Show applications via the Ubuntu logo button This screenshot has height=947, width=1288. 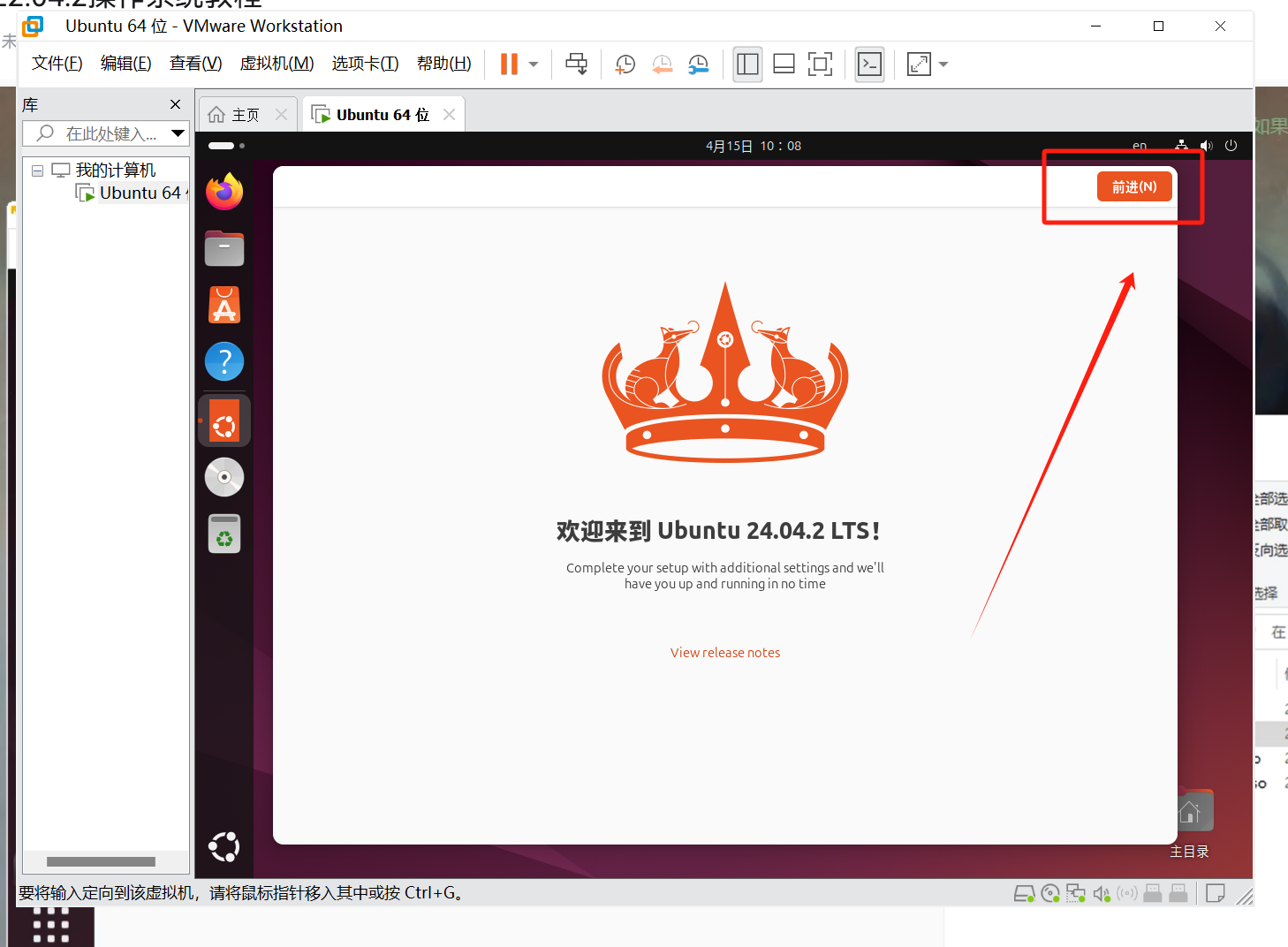point(224,847)
